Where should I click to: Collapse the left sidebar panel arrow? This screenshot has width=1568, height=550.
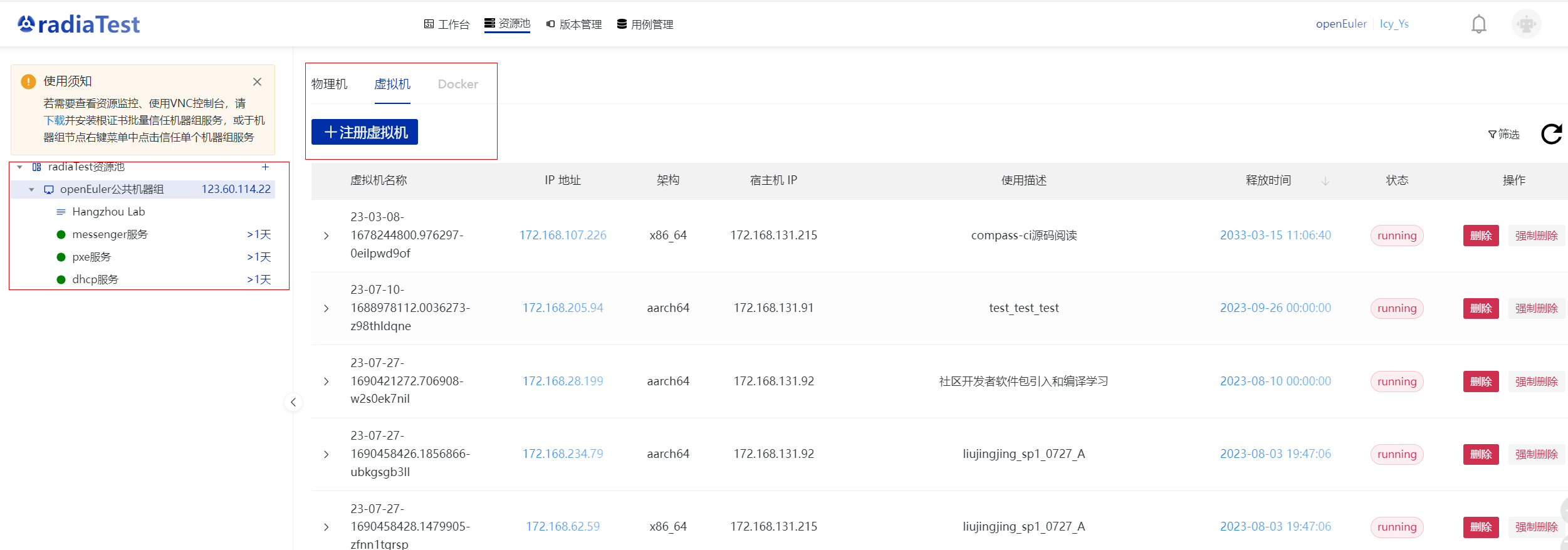(293, 402)
